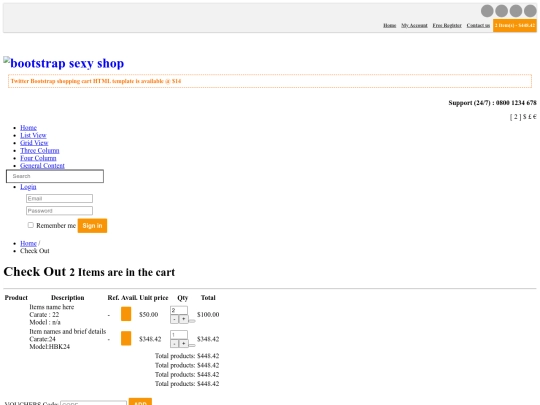Remove the $100.00 total item from cart

[192, 321]
